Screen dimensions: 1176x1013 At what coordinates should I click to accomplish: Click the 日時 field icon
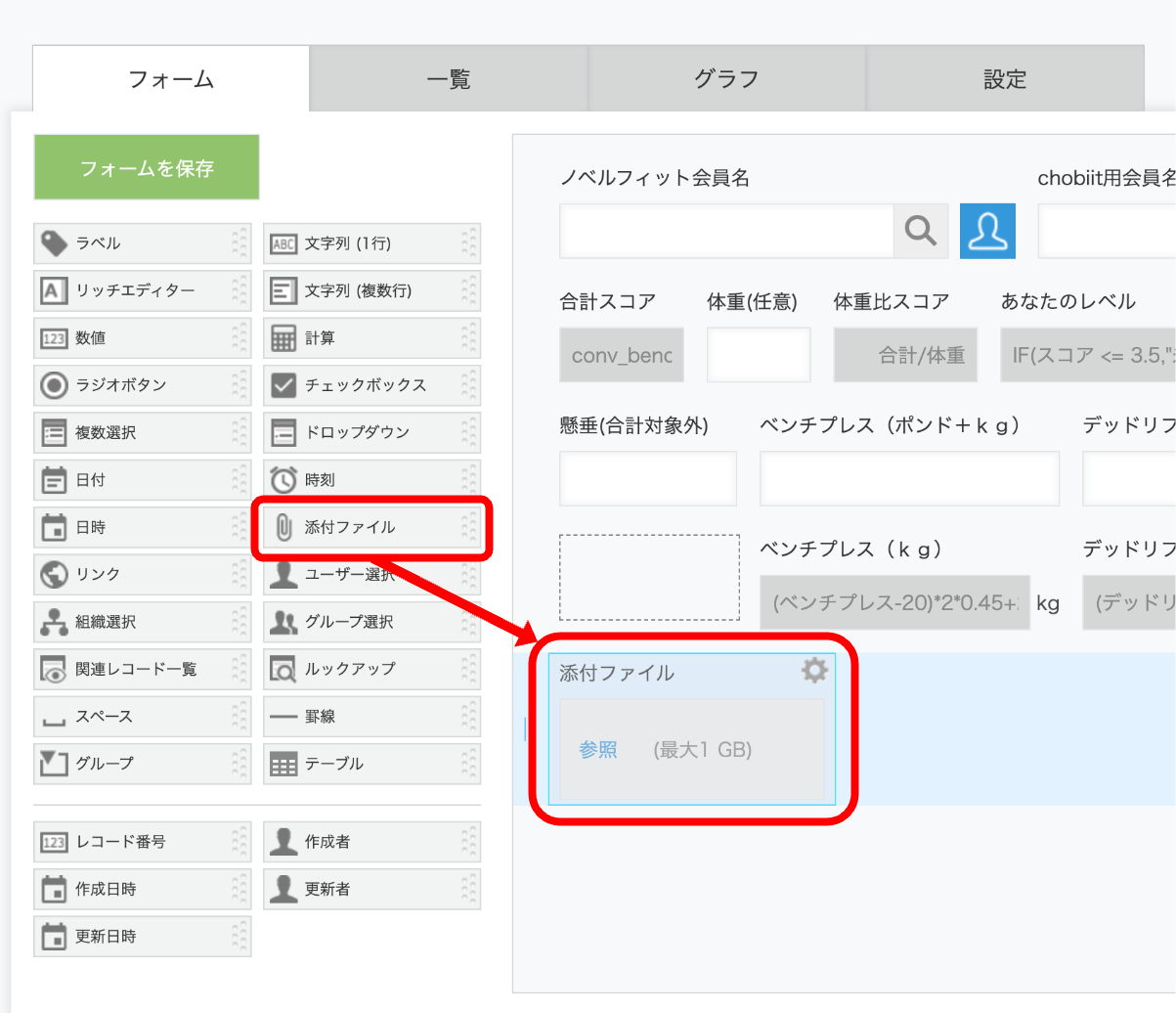pos(54,527)
